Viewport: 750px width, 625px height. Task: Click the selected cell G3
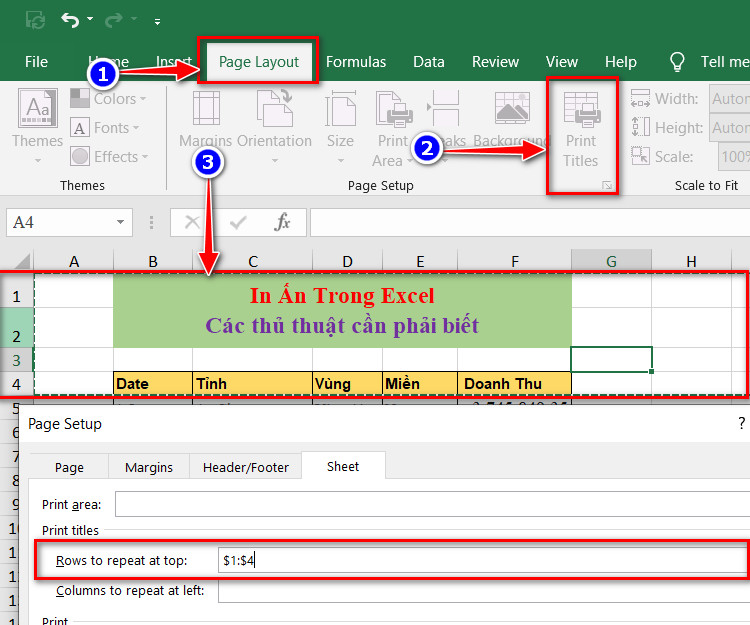click(x=611, y=360)
